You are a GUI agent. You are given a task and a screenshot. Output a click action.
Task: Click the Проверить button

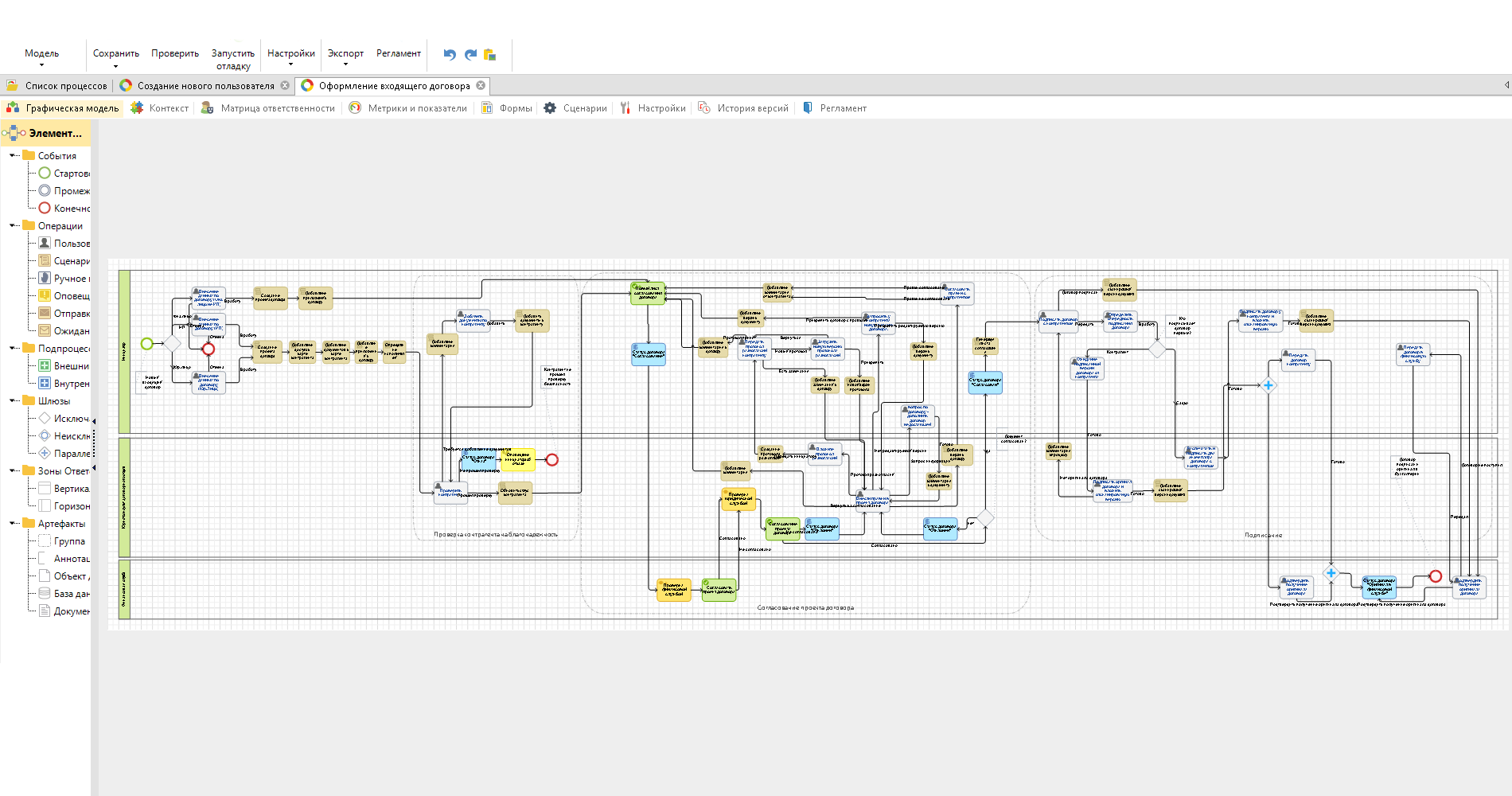[175, 53]
